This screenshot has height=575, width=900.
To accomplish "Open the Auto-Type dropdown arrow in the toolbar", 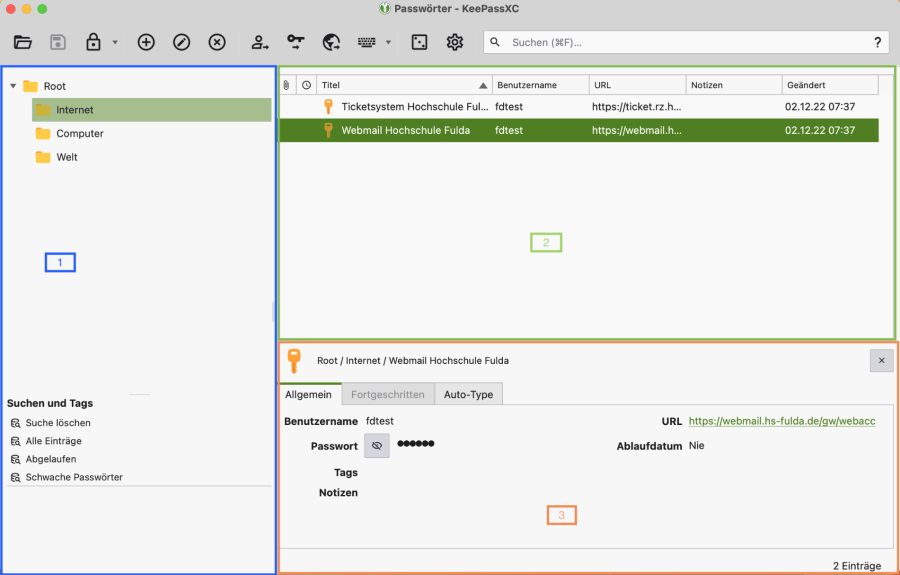I will [388, 43].
